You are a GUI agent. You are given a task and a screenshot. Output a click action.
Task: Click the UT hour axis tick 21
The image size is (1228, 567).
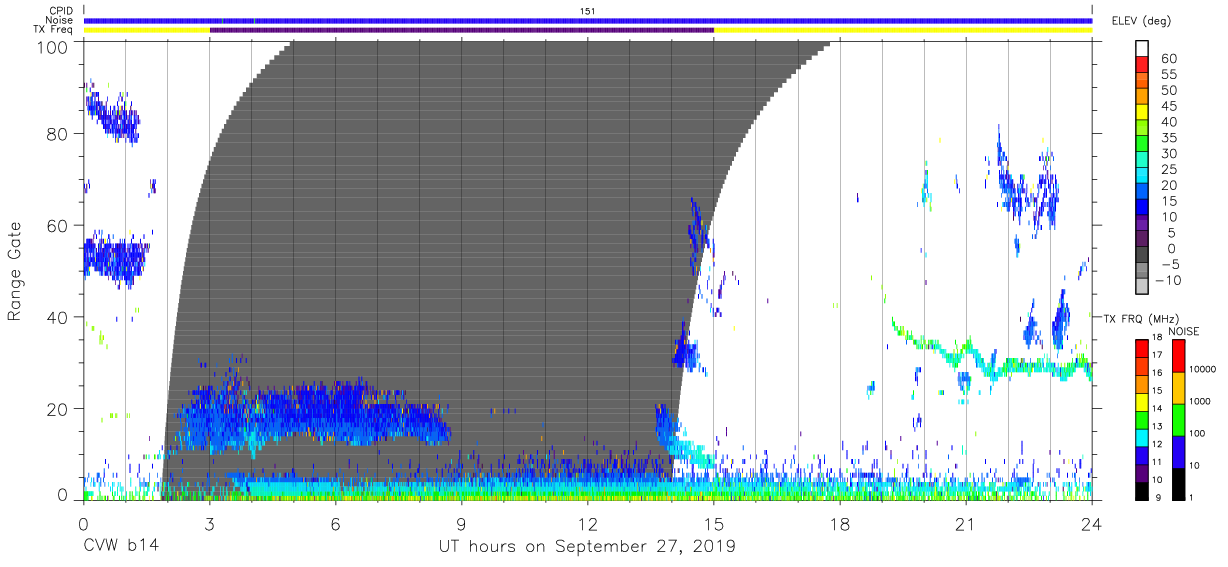click(x=966, y=525)
